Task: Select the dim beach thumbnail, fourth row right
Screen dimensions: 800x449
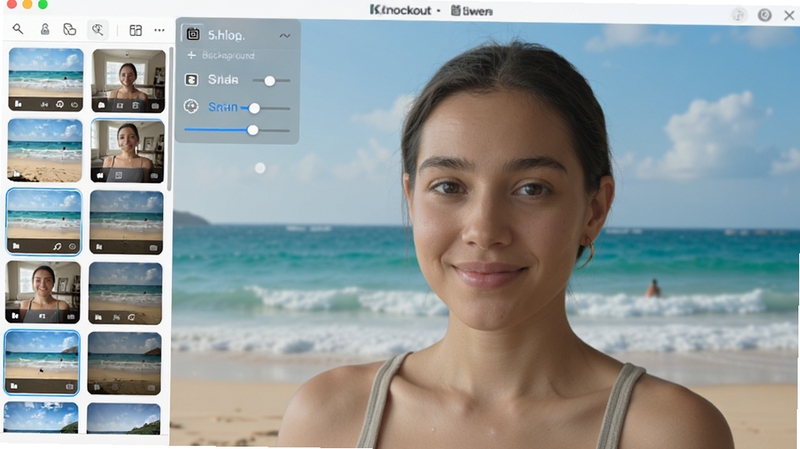Action: click(126, 293)
